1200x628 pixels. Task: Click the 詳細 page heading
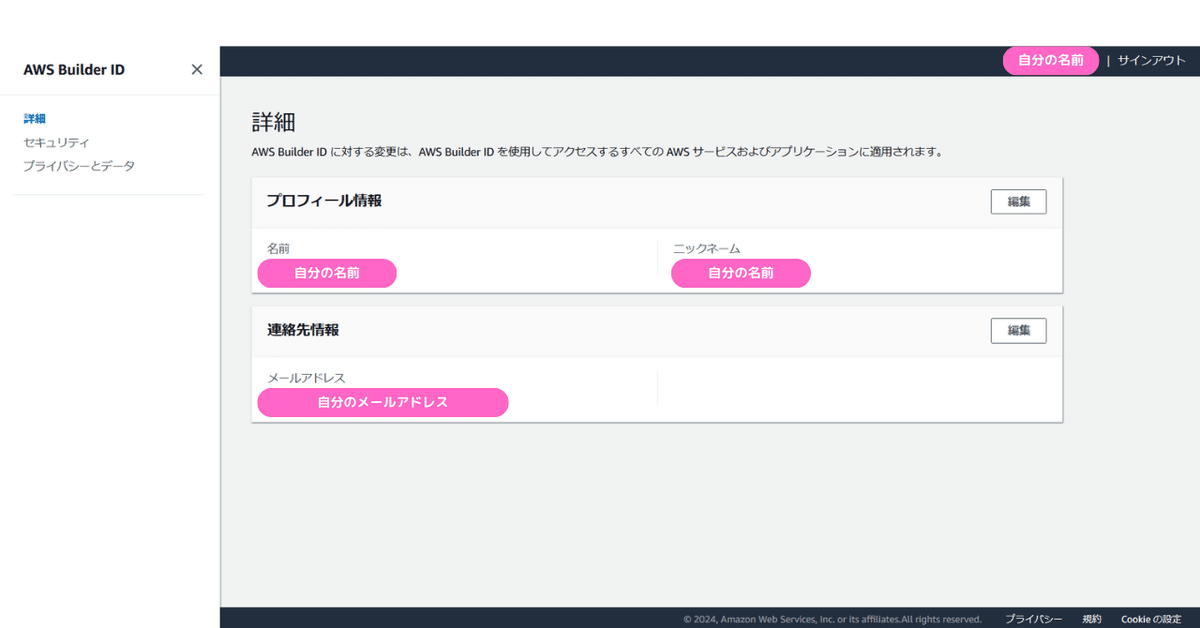point(274,123)
